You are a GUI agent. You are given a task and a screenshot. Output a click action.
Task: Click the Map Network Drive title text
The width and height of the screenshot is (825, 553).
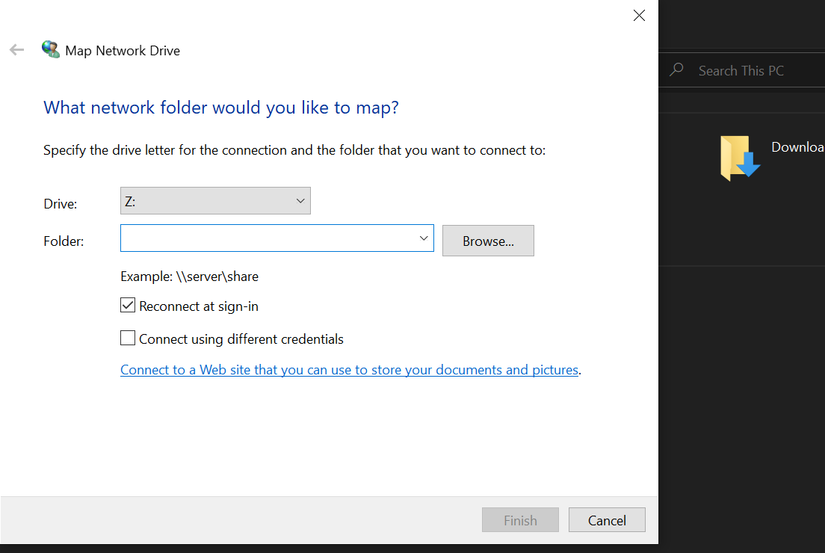(123, 51)
